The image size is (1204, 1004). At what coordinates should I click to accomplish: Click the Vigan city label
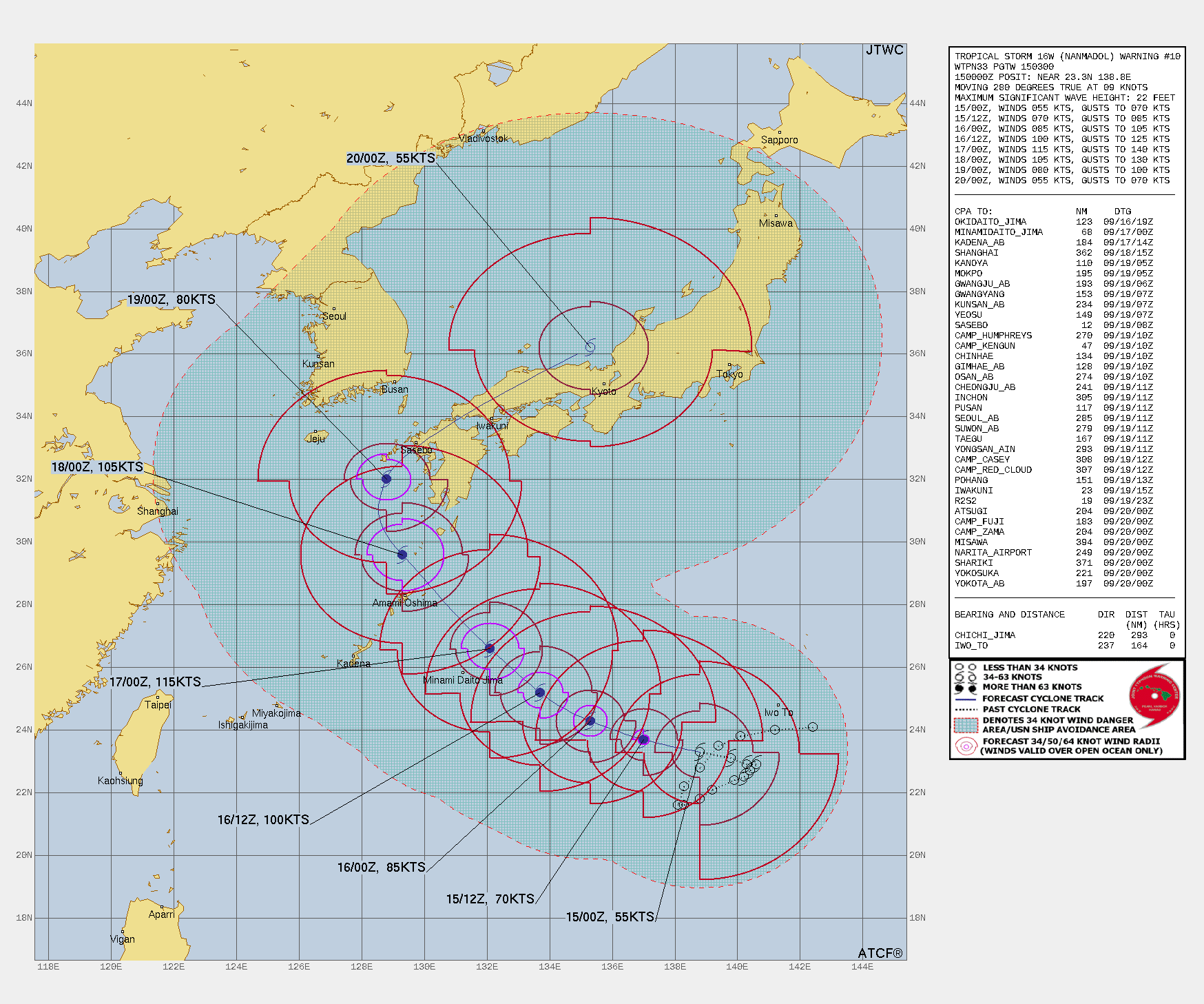point(123,939)
